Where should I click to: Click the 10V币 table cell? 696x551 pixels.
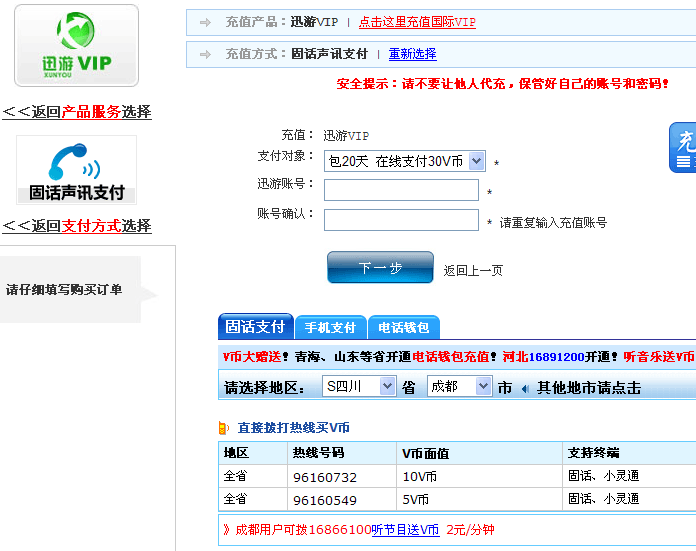click(479, 476)
